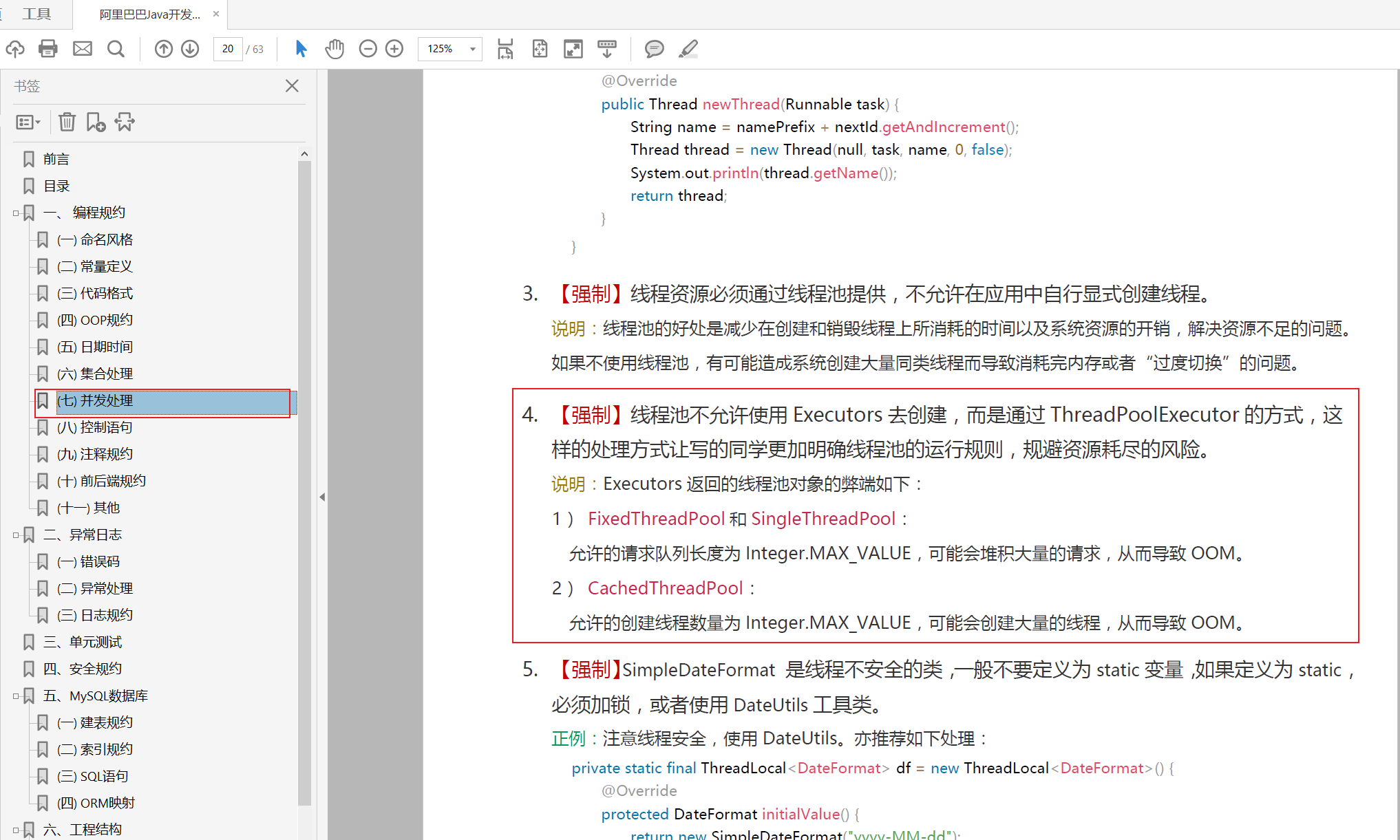
Task: Delete selected bookmark with trash icon
Action: coord(67,122)
